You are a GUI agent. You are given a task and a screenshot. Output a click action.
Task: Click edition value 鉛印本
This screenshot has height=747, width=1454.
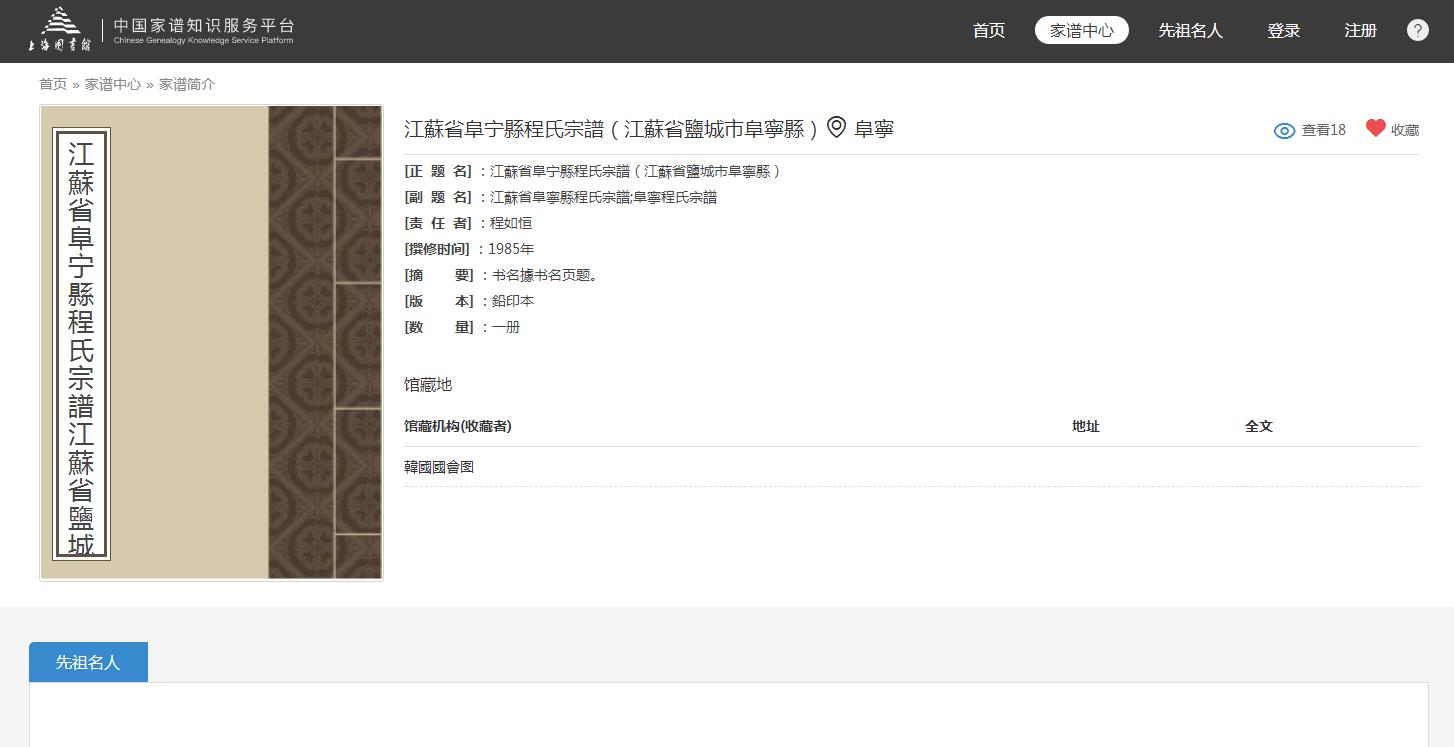[x=513, y=301]
